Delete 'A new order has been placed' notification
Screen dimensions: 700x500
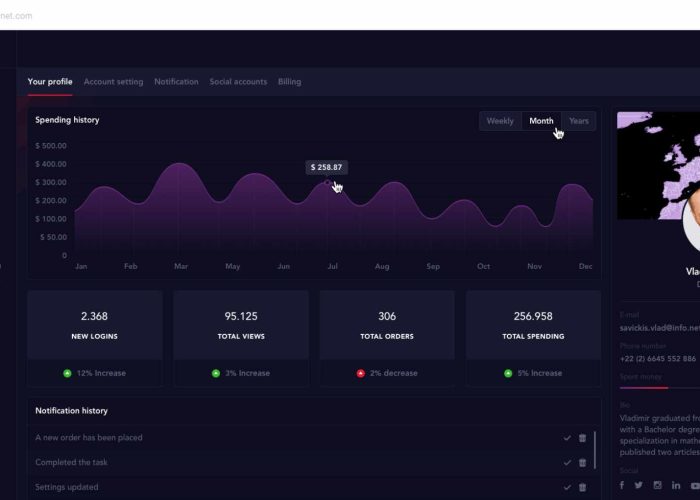[x=582, y=438]
